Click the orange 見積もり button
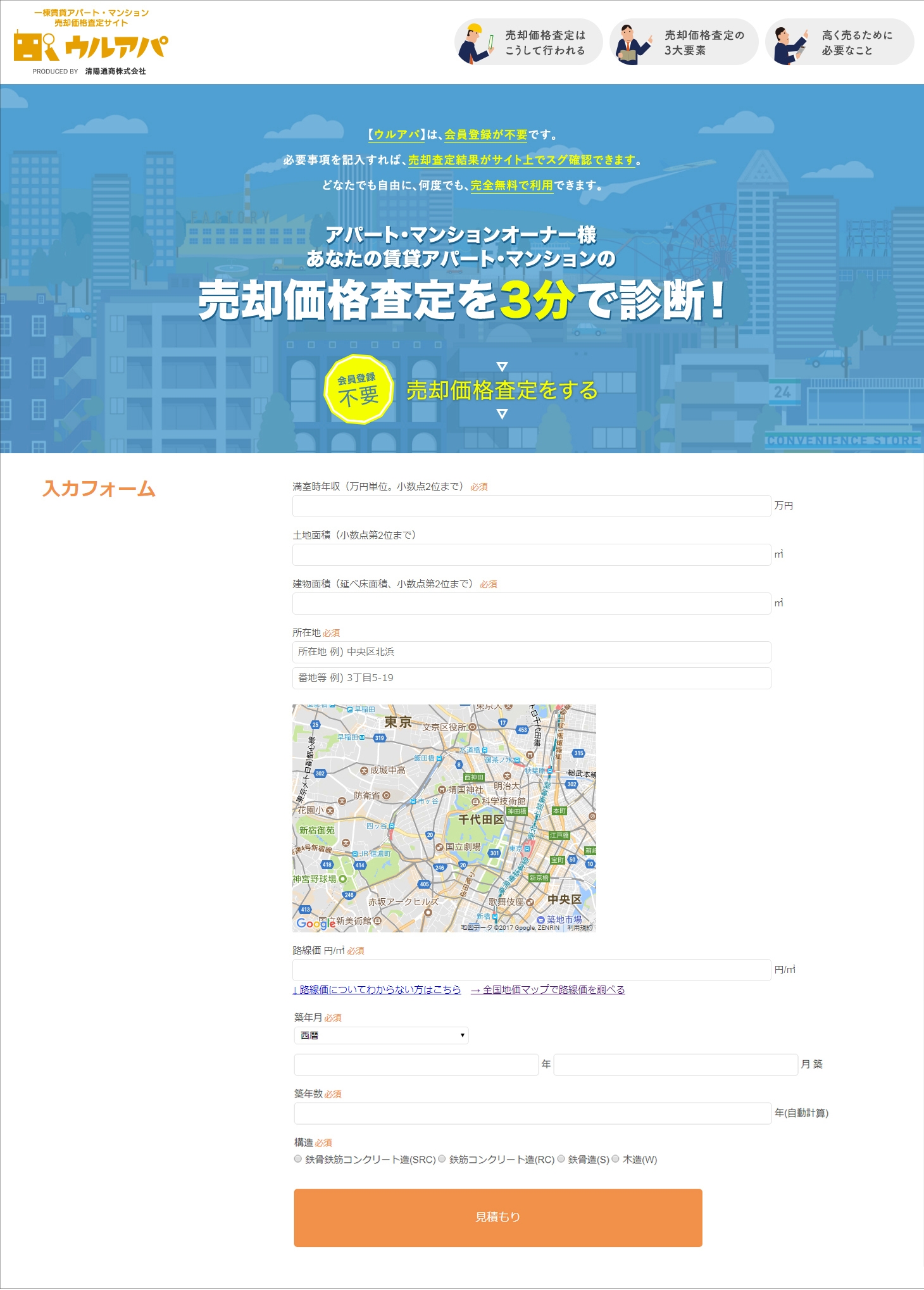The image size is (924, 1290). pyautogui.click(x=498, y=1218)
